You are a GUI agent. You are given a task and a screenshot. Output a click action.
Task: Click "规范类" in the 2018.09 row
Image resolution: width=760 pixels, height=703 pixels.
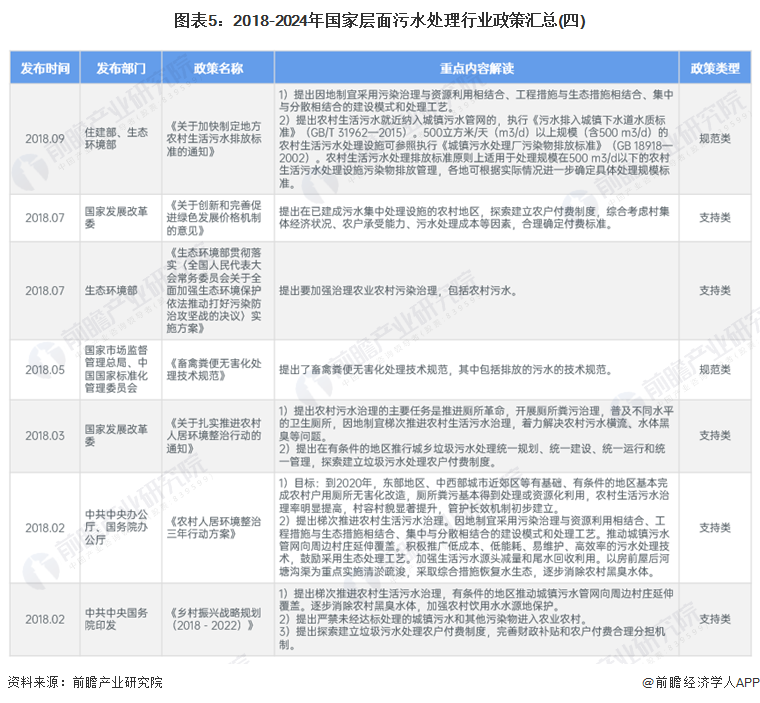(x=715, y=139)
